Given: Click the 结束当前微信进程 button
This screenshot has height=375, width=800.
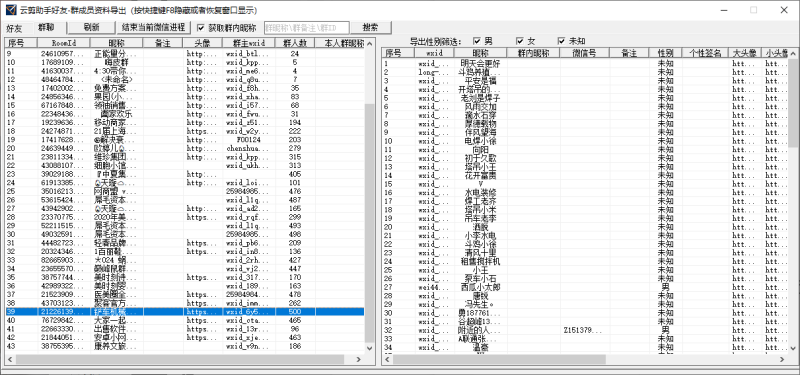Looking at the screenshot, I should (154, 27).
